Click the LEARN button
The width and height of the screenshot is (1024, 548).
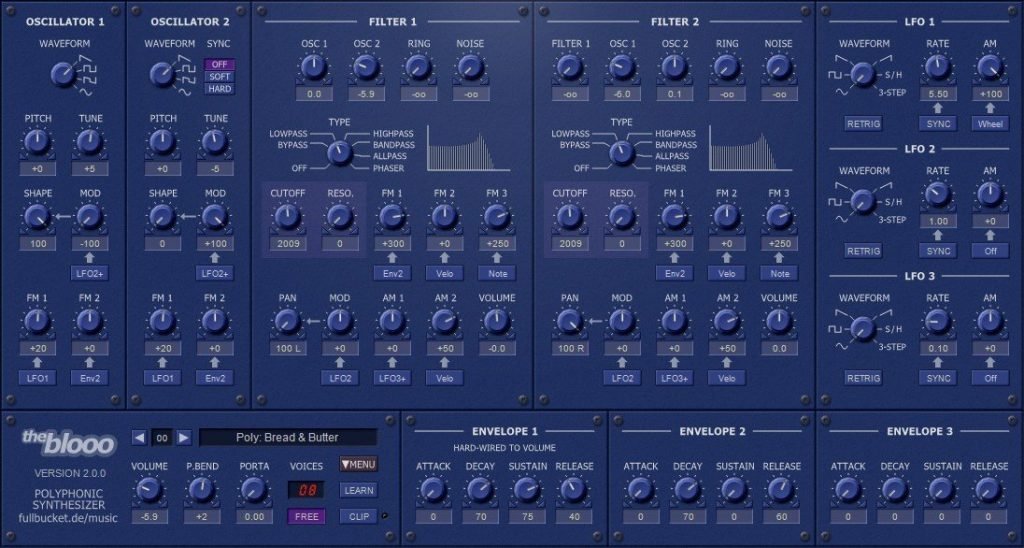[358, 491]
